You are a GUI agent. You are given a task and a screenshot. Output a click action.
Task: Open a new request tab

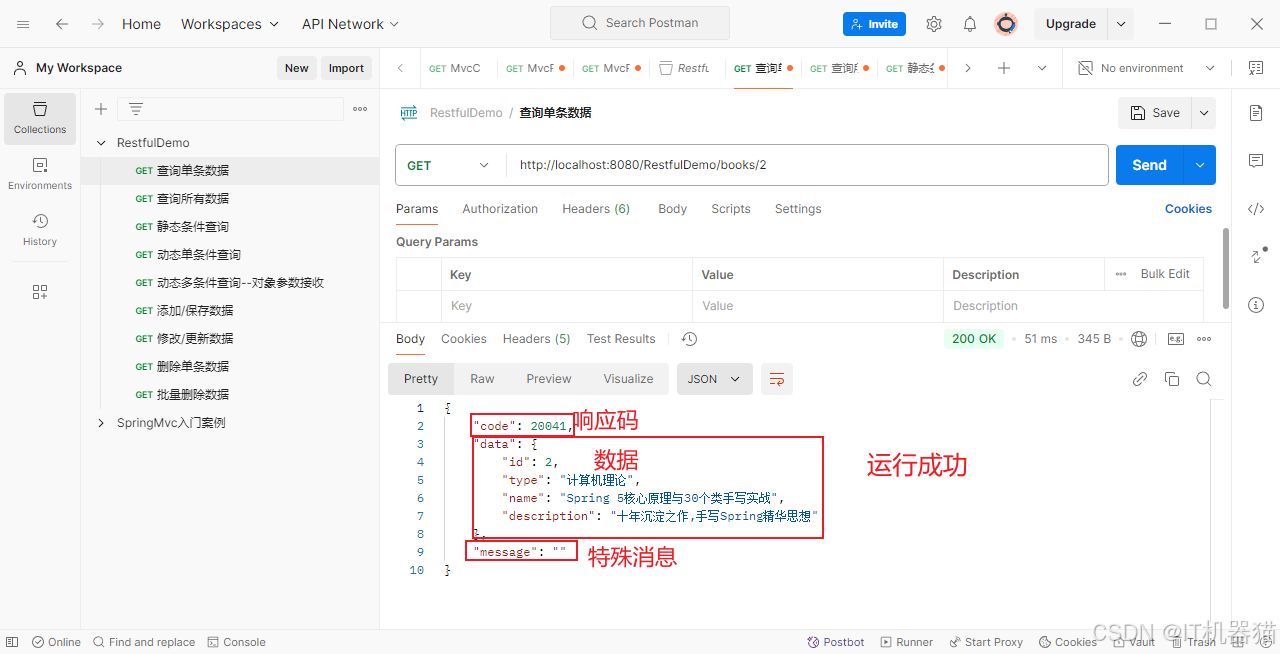point(1004,68)
